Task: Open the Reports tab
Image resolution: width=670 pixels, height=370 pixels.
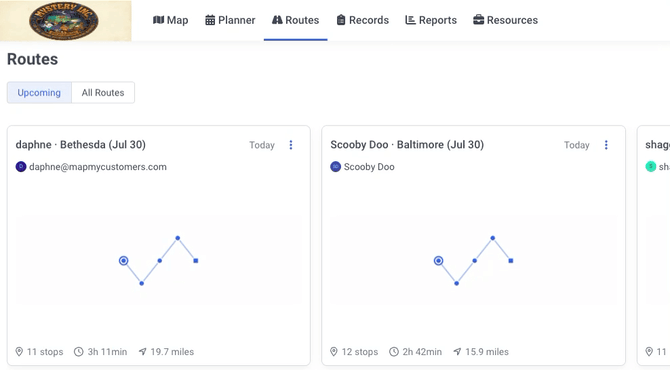Action: [431, 20]
